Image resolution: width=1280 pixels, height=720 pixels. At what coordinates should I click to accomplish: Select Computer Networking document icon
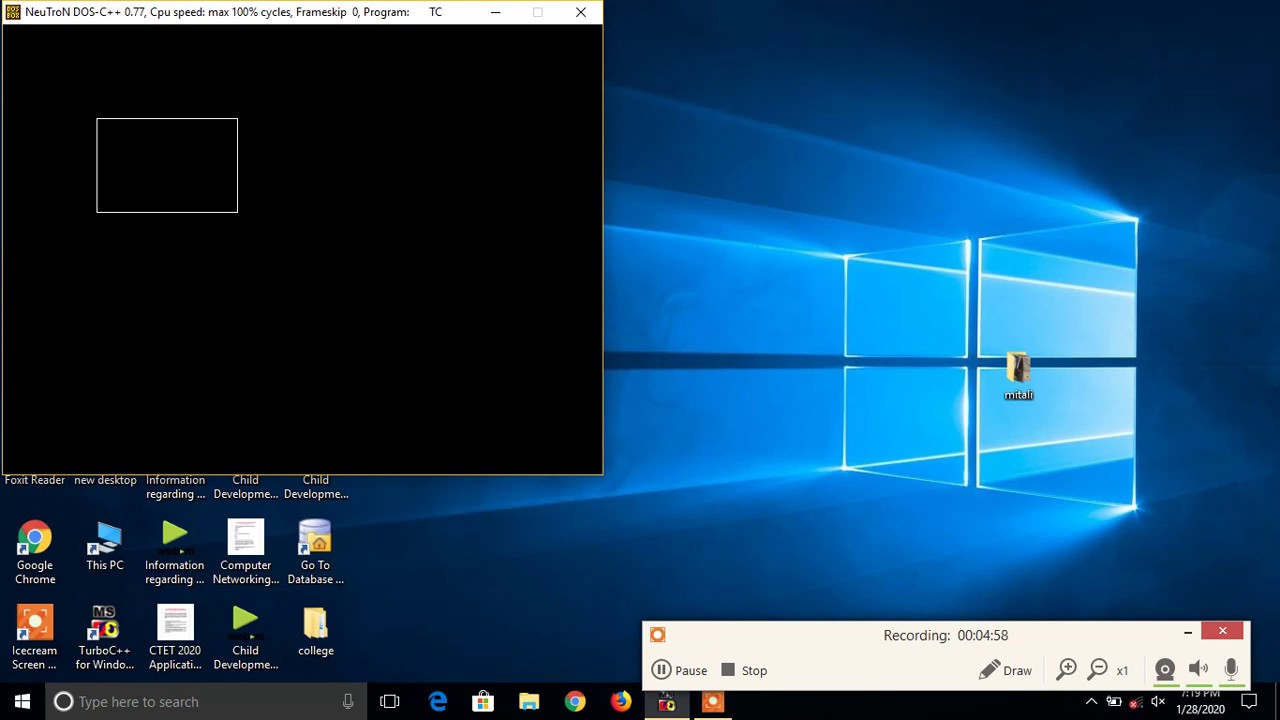click(246, 553)
